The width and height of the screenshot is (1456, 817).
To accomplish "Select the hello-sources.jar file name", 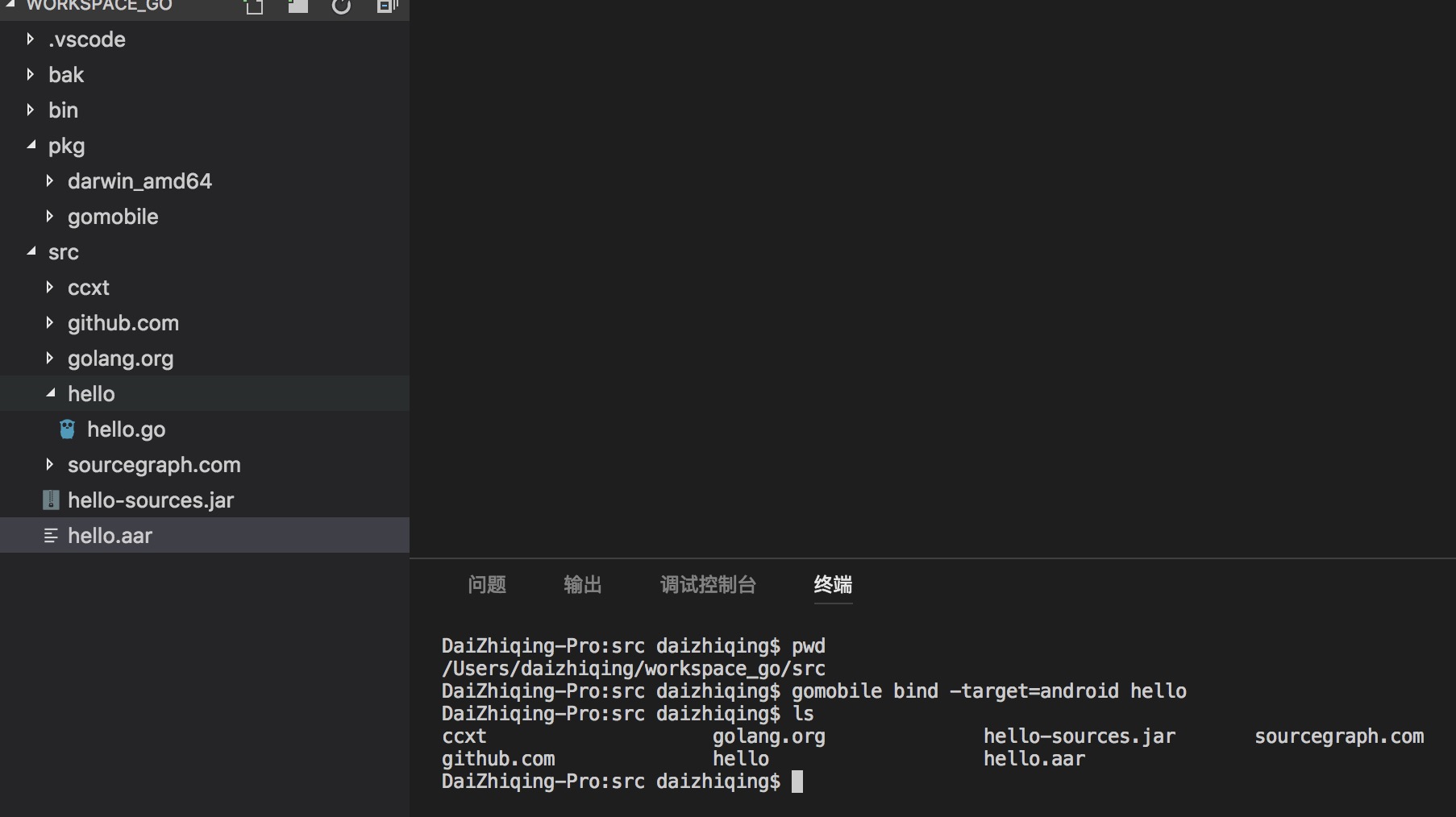I will tap(151, 500).
